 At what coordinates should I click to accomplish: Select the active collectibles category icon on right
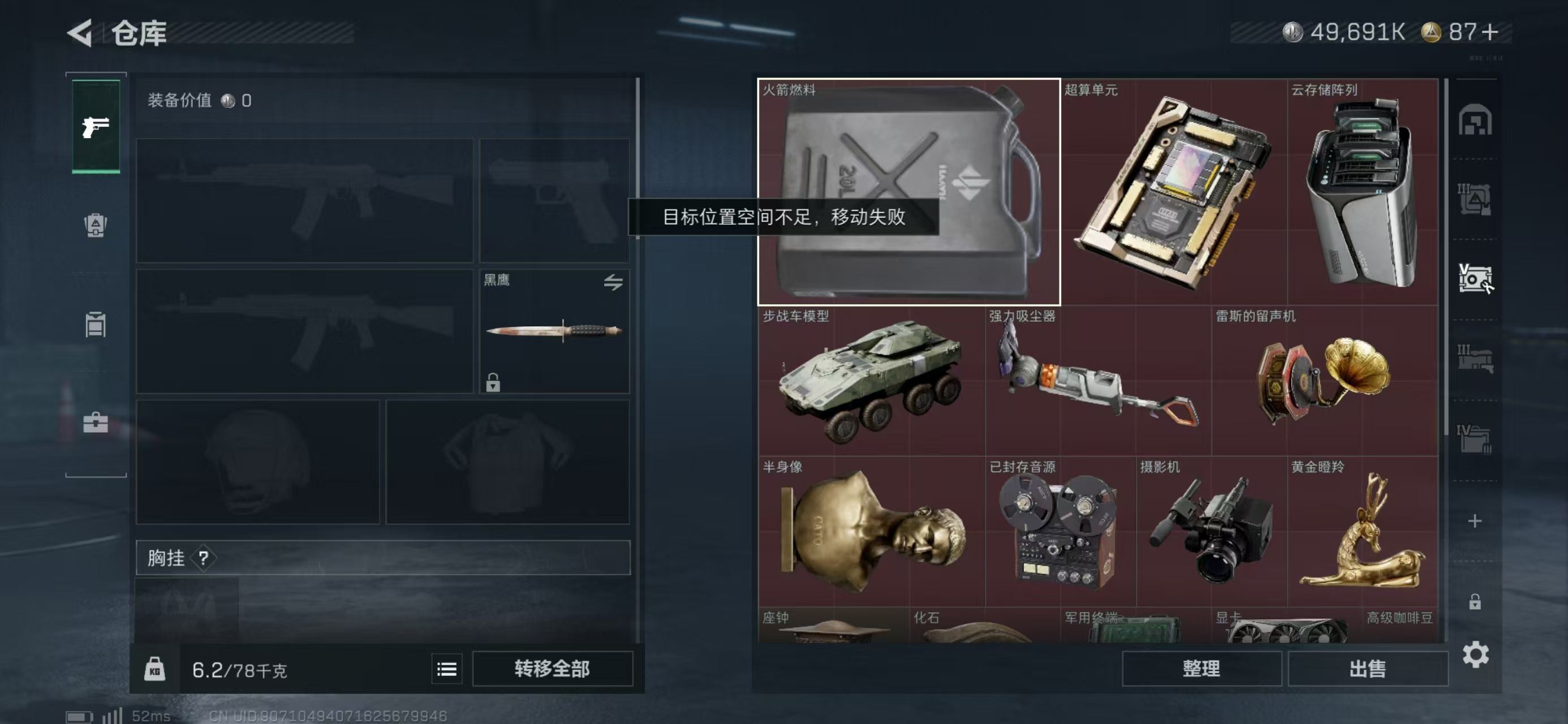coord(1475,279)
